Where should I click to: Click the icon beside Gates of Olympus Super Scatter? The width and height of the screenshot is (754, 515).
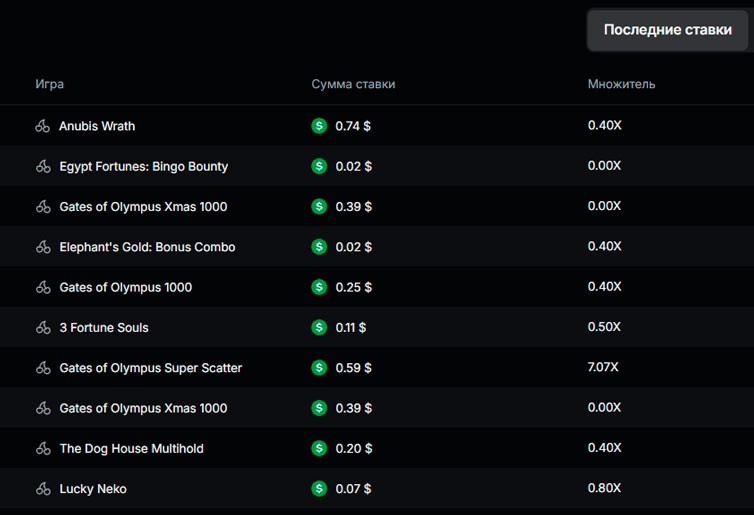[x=43, y=368]
